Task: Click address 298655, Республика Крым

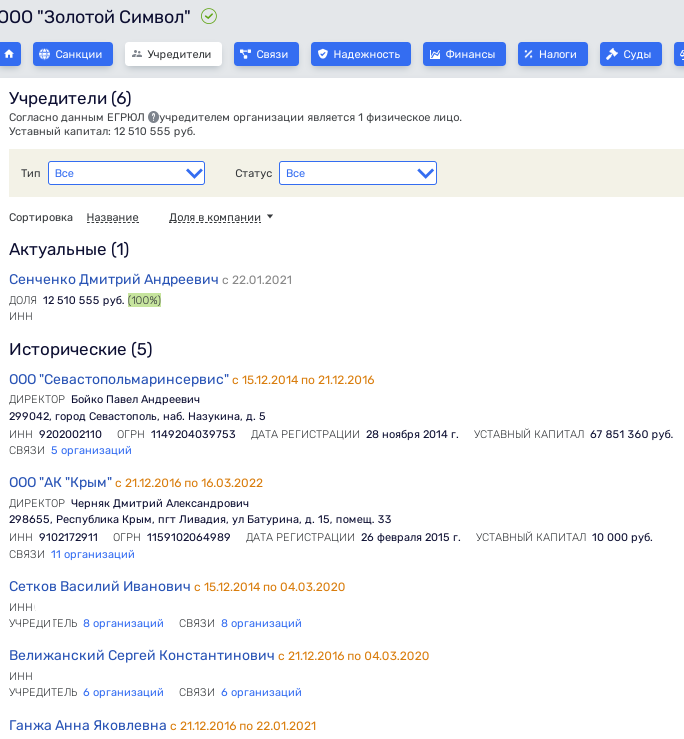Action: 200,519
